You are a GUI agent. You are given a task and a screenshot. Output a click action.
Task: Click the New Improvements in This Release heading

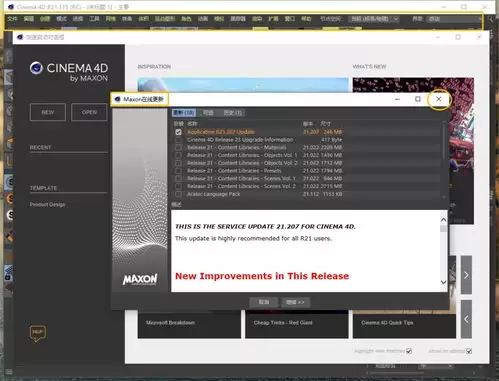(x=262, y=276)
